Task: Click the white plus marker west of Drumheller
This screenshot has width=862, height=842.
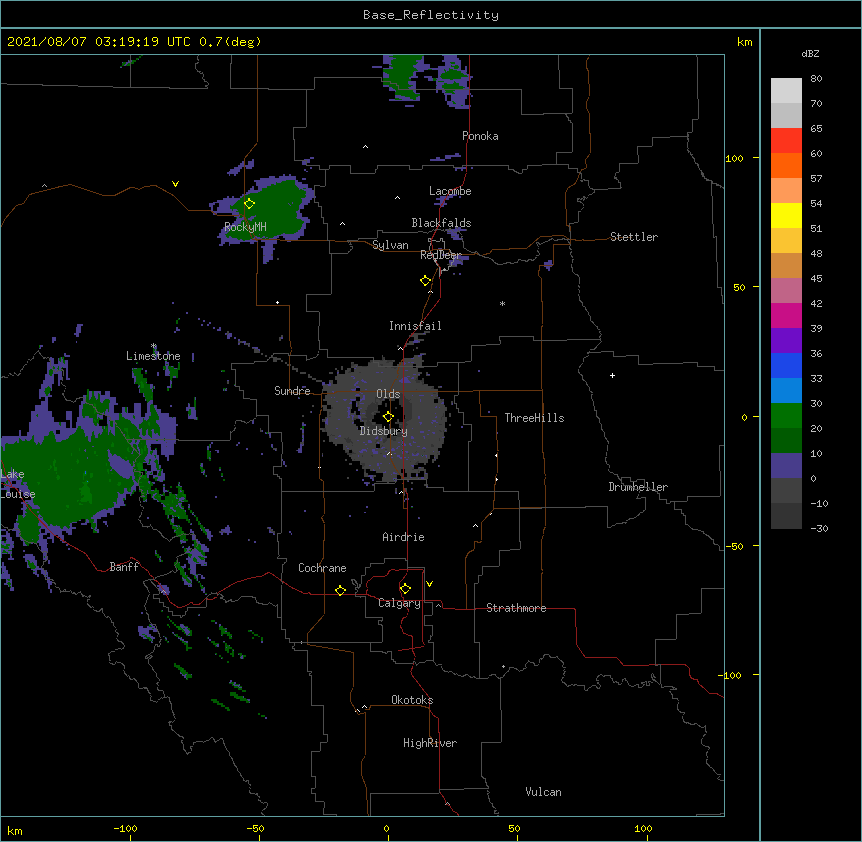Action: tap(612, 375)
